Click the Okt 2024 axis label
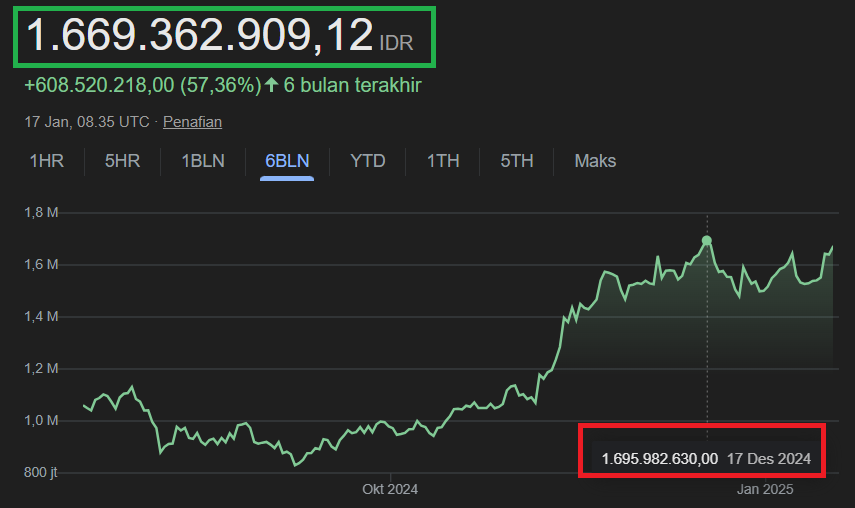 coord(390,489)
